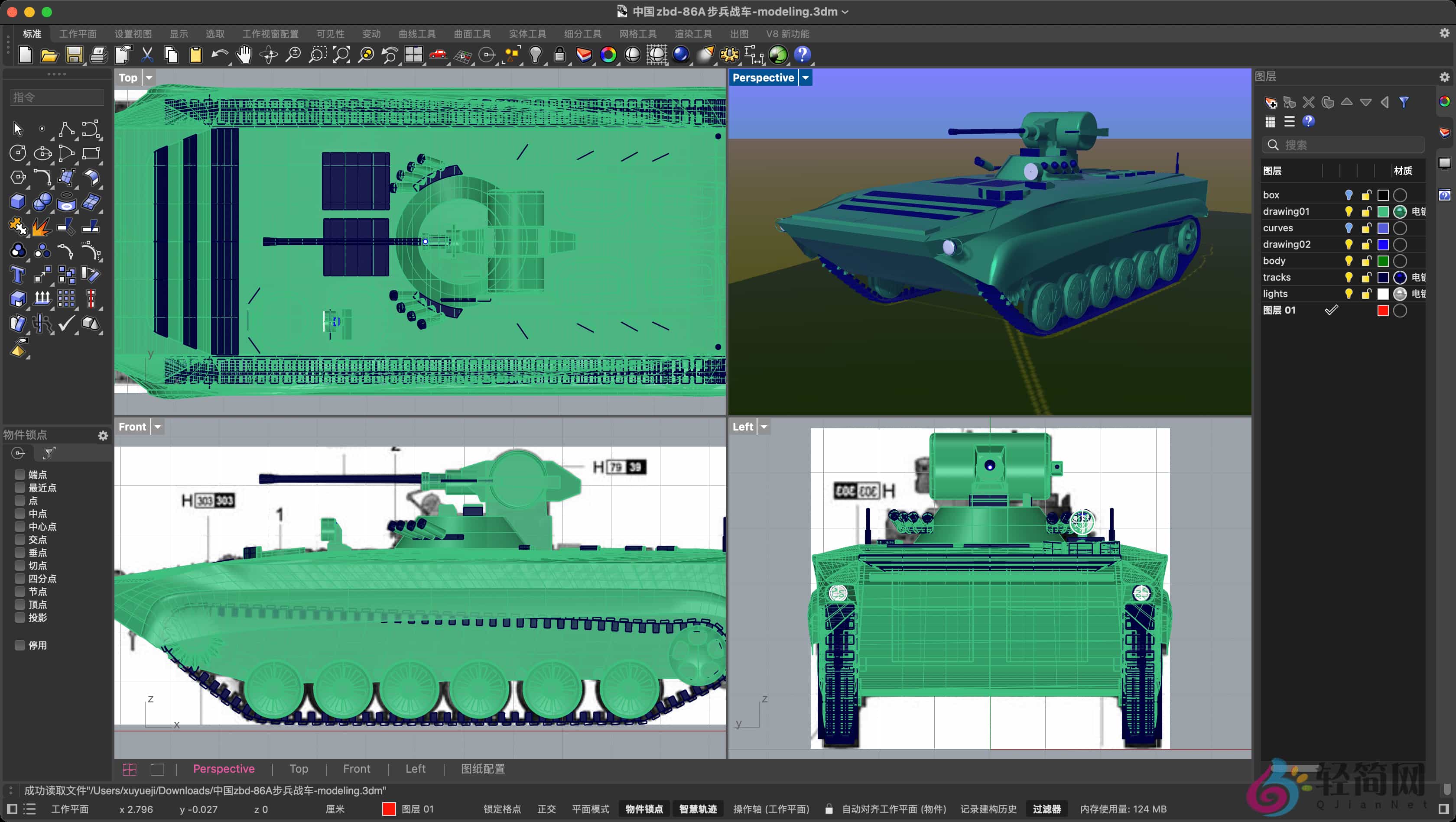Image resolution: width=1456 pixels, height=822 pixels.
Task: Create a new layer in the layers panel
Action: 1271,102
